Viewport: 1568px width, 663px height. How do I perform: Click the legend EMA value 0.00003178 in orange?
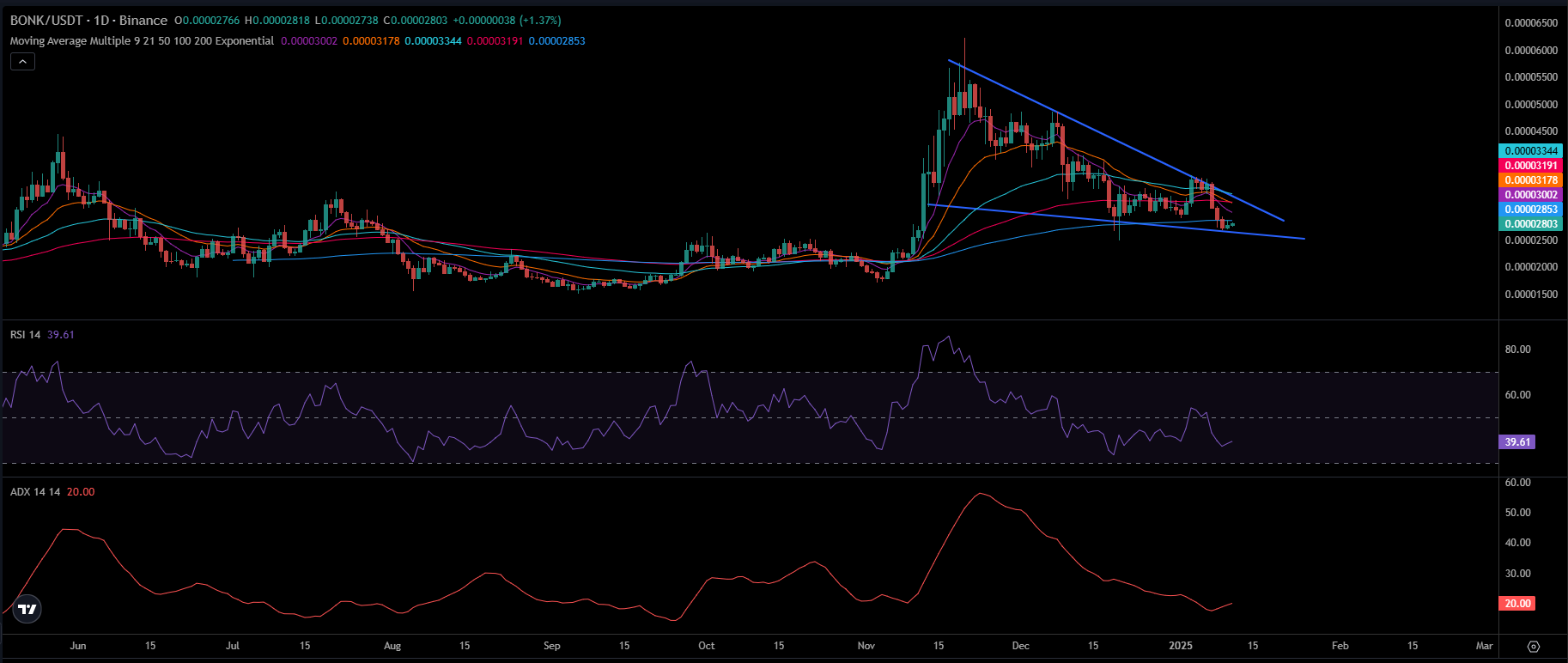coord(371,40)
